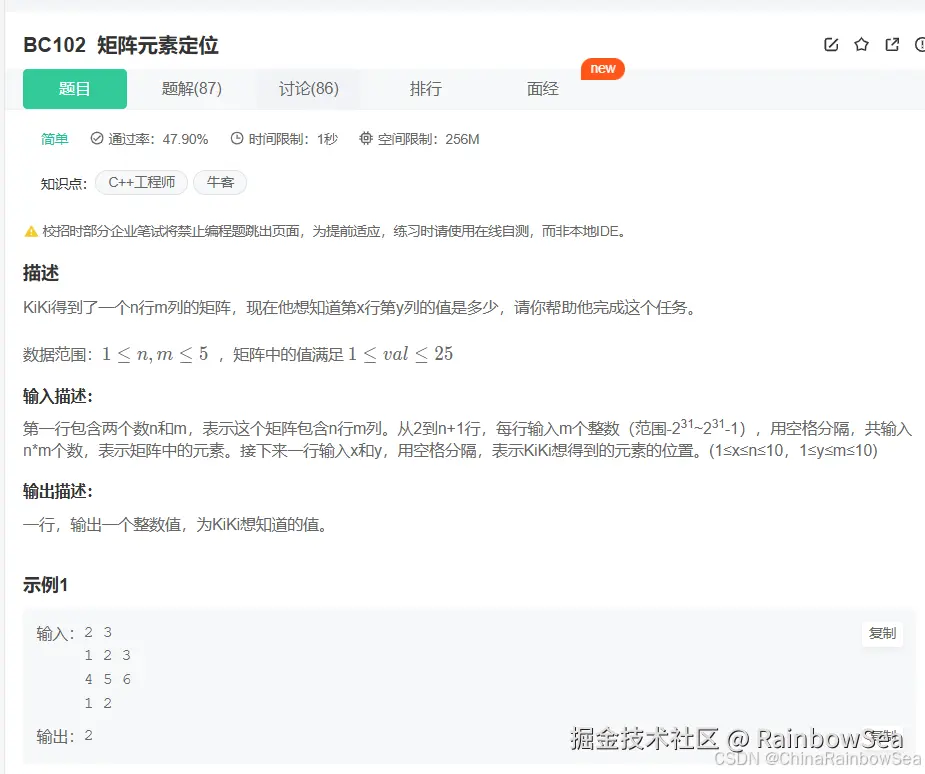The height and width of the screenshot is (774, 925).
Task: Open the 讨论(86) tab
Action: (308, 88)
